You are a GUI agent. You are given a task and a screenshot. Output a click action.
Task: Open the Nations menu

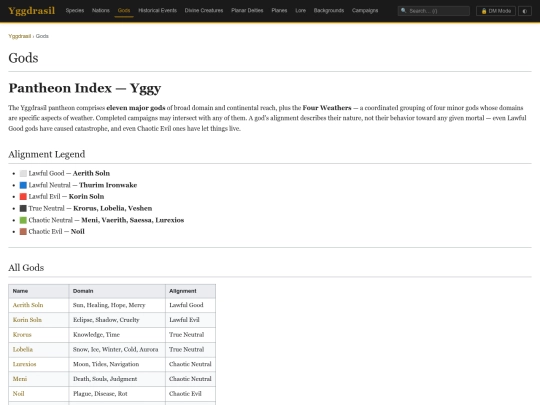pos(101,11)
